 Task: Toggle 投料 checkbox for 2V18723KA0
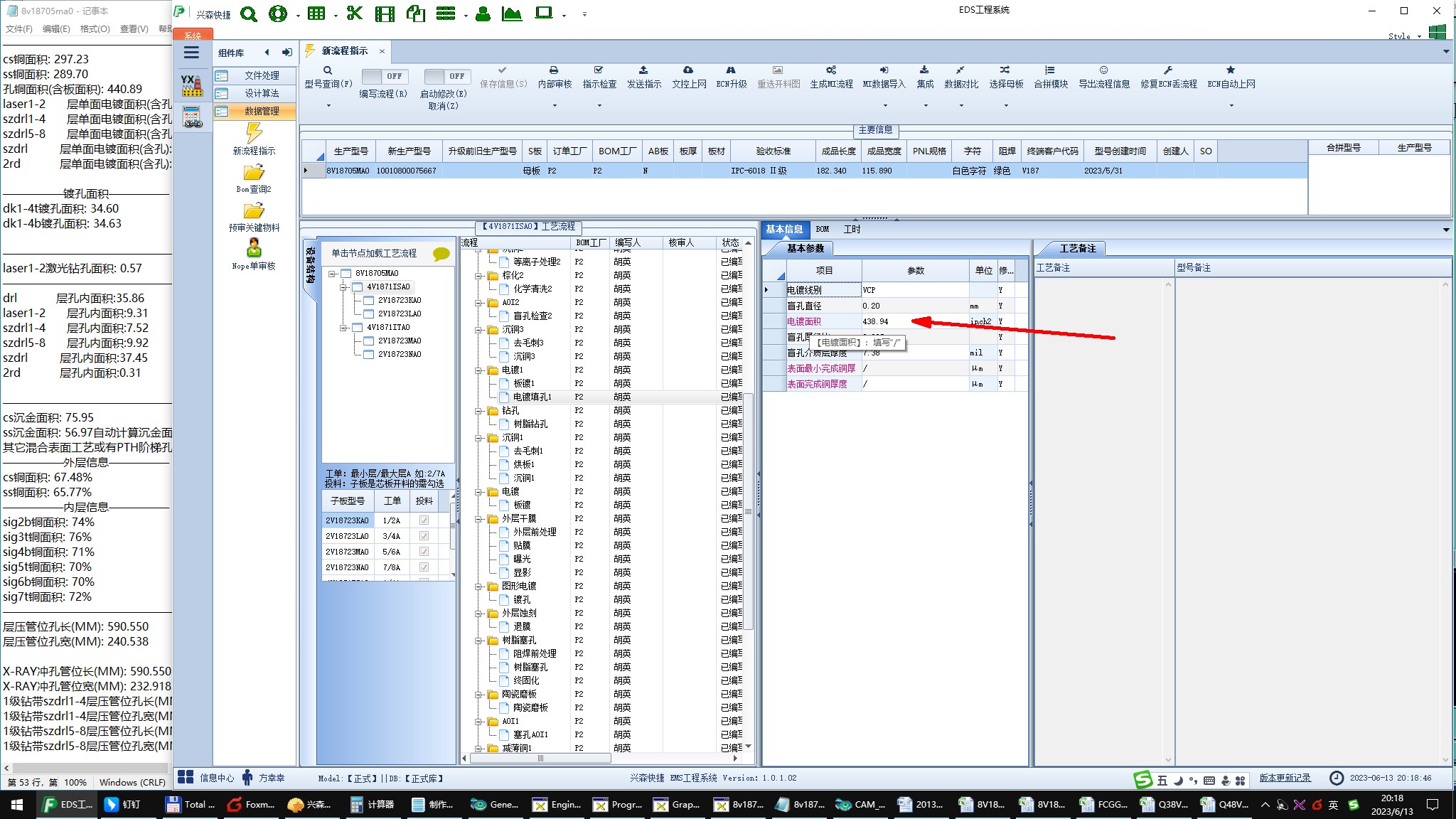424,520
